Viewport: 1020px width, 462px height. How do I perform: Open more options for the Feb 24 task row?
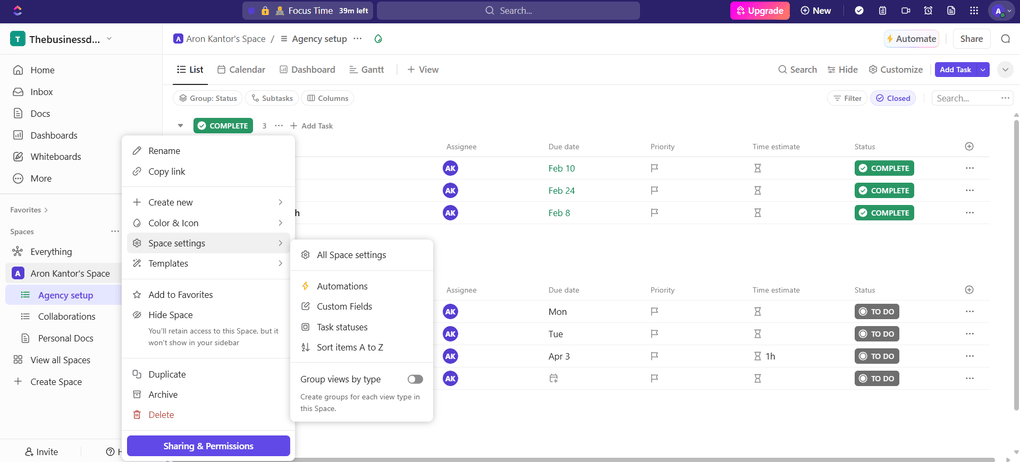(970, 191)
